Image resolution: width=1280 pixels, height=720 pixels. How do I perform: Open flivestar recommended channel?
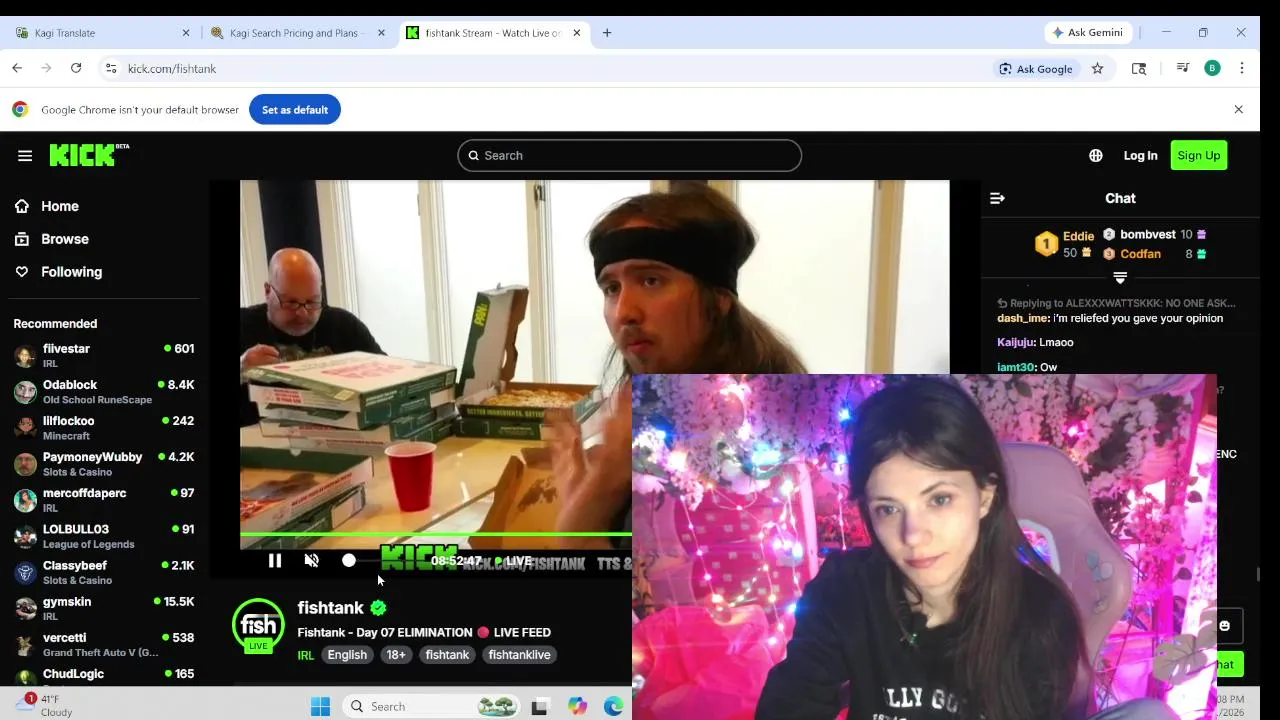pyautogui.click(x=103, y=355)
